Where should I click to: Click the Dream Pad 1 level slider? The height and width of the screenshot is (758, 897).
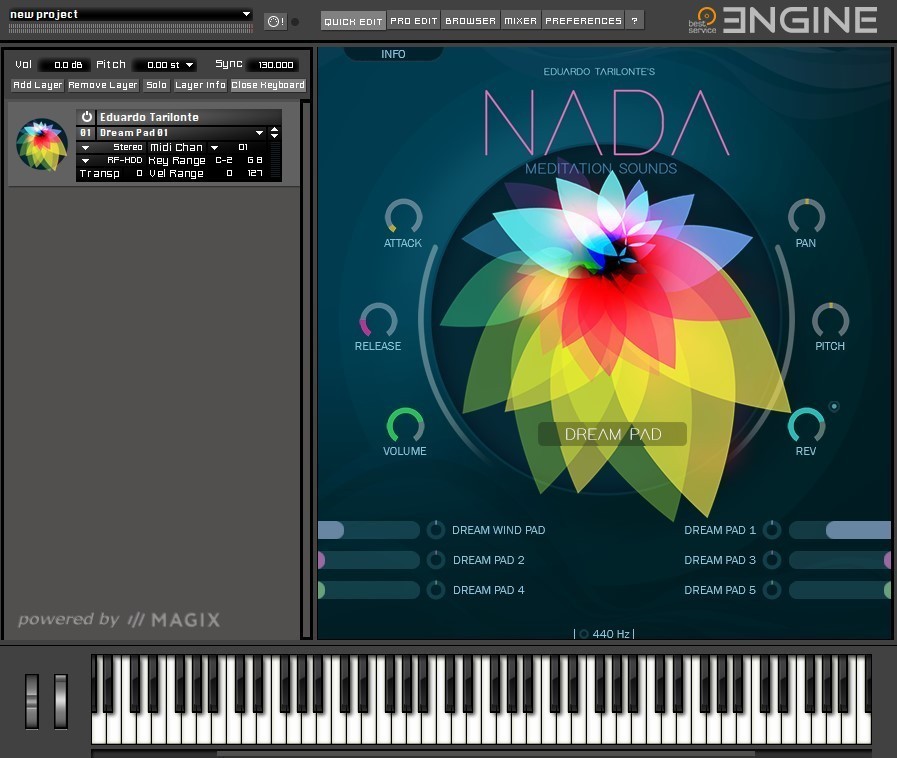coord(839,530)
